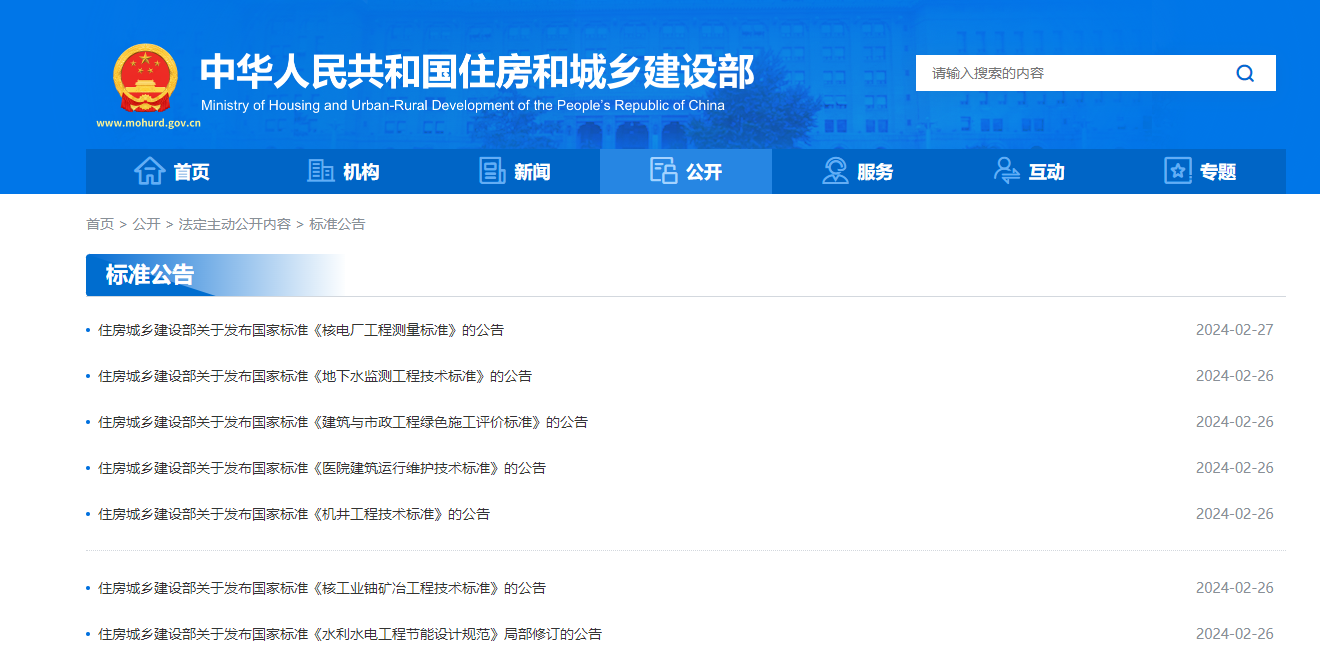Screen dimensions: 1320x661
Task: Click 法定主动公开内容 breadcrumb link
Action: [235, 224]
